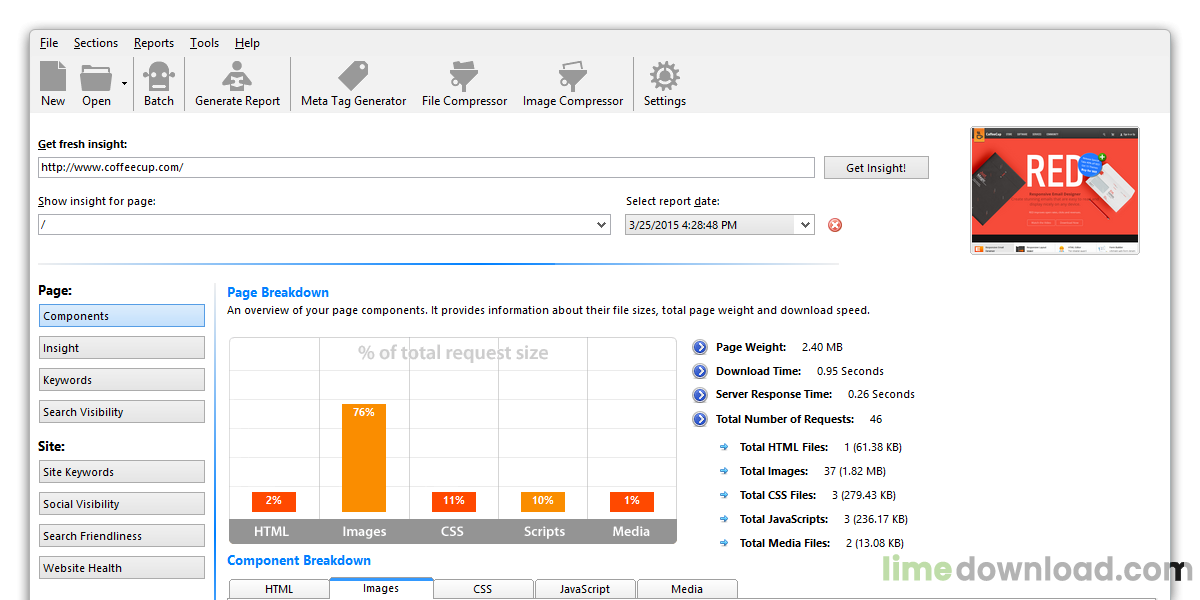The image size is (1200, 600).
Task: Click the blue arrow beside Page Weight
Action: (x=700, y=348)
